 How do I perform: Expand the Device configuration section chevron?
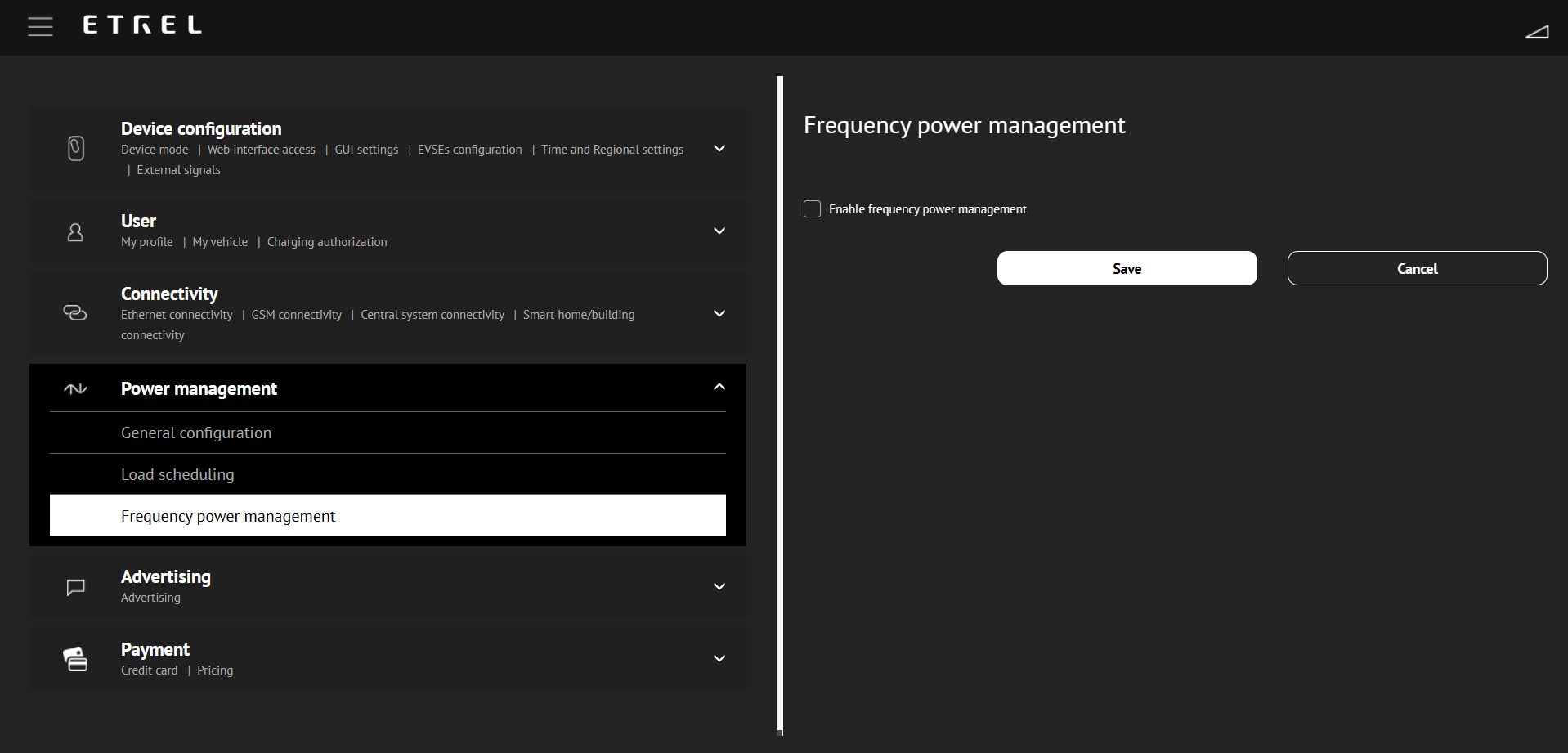719,149
